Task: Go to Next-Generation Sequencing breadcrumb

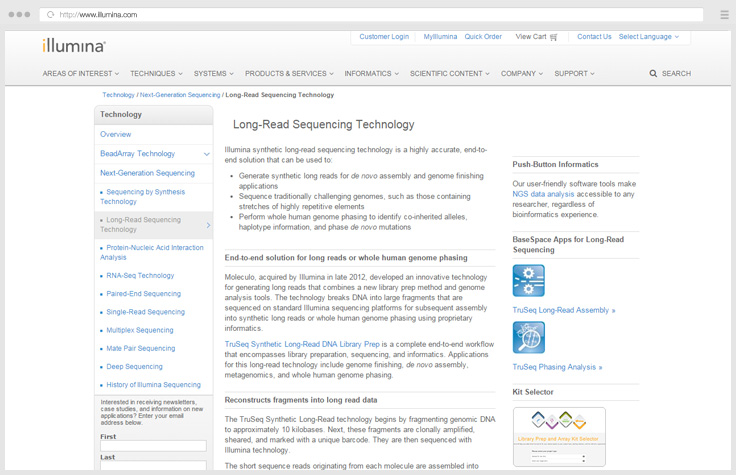Action: pos(180,95)
